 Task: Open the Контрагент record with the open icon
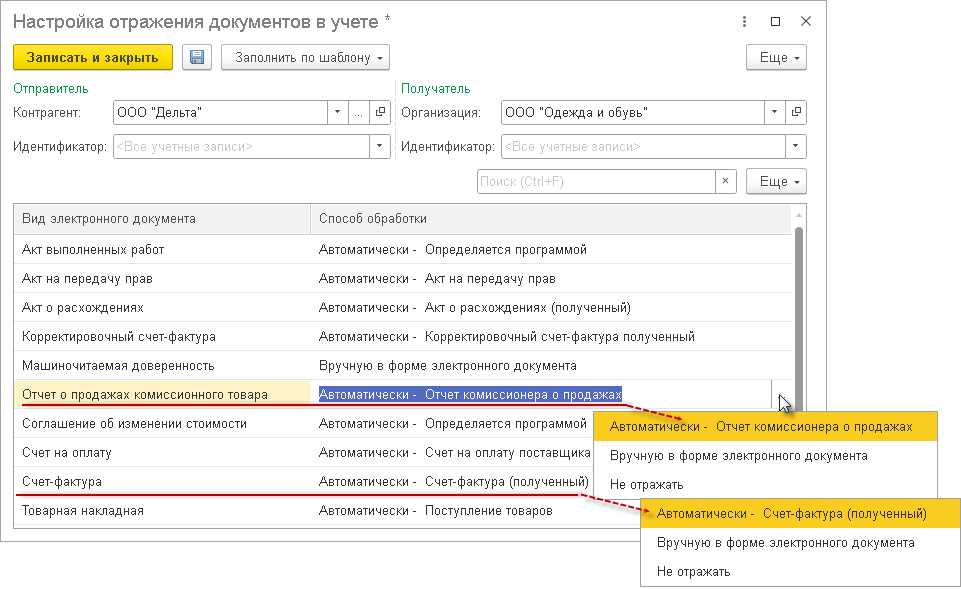(x=380, y=113)
